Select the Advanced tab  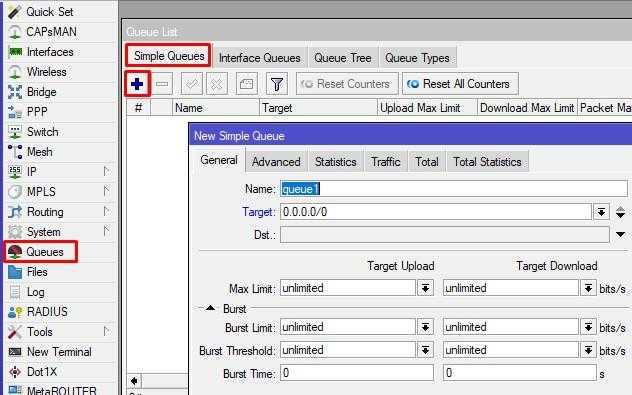pos(276,162)
